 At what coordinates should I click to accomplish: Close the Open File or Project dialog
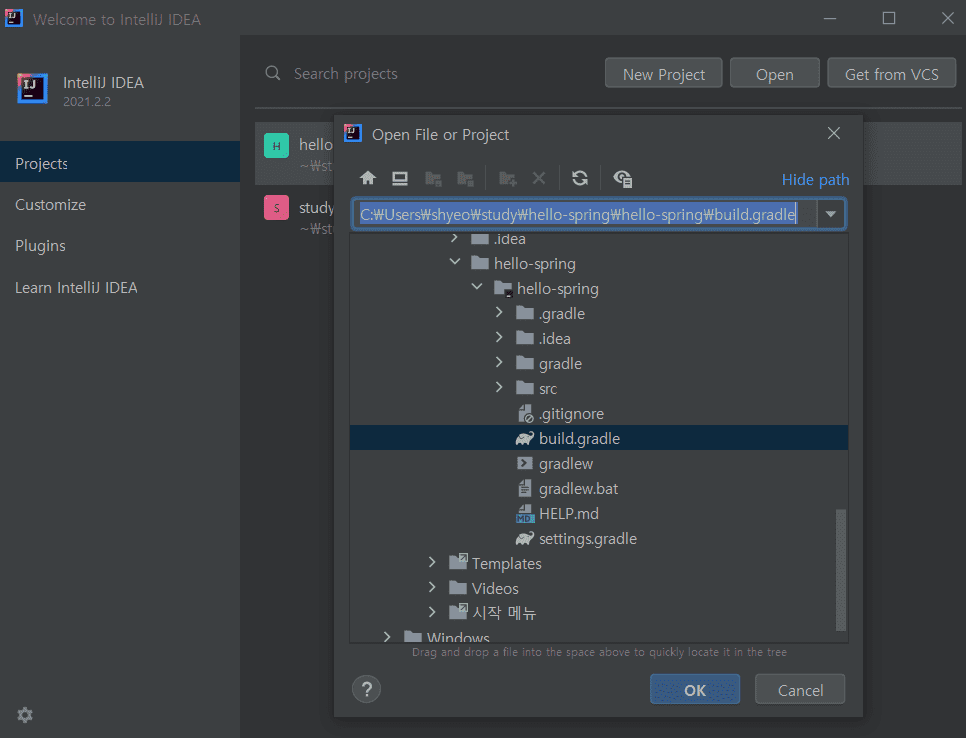834,133
